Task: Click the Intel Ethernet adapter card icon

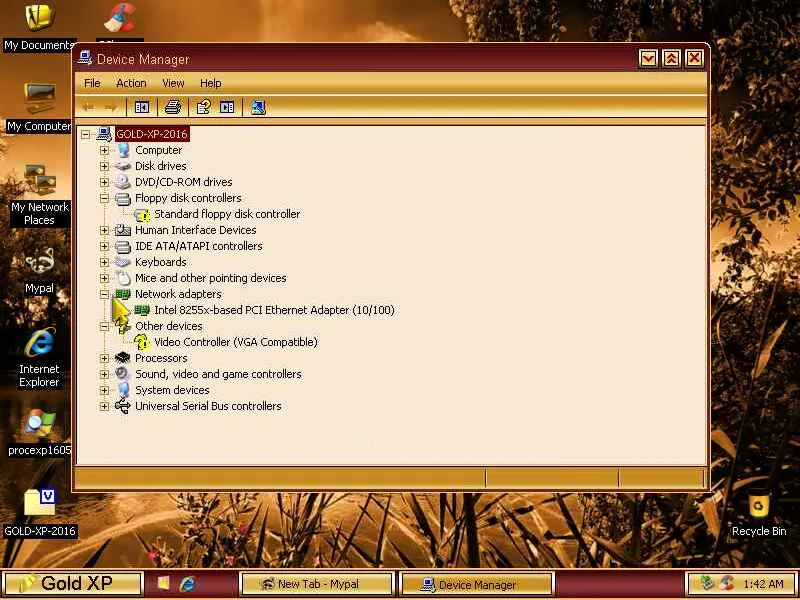Action: click(x=142, y=310)
